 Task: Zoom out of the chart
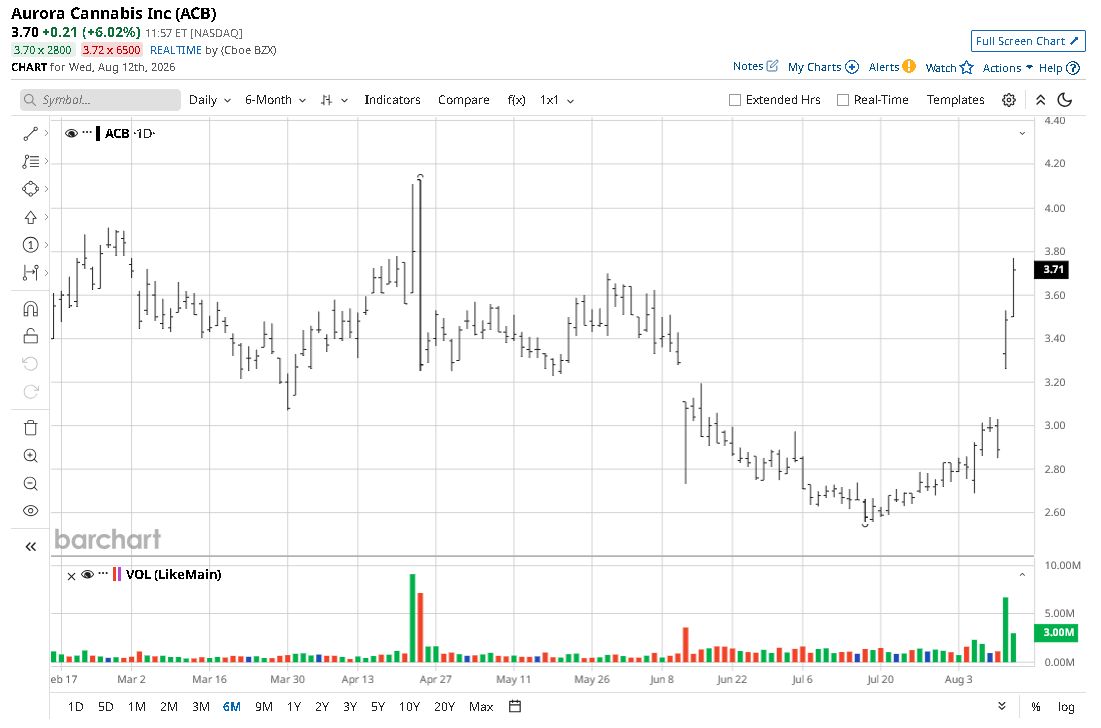tap(30, 484)
